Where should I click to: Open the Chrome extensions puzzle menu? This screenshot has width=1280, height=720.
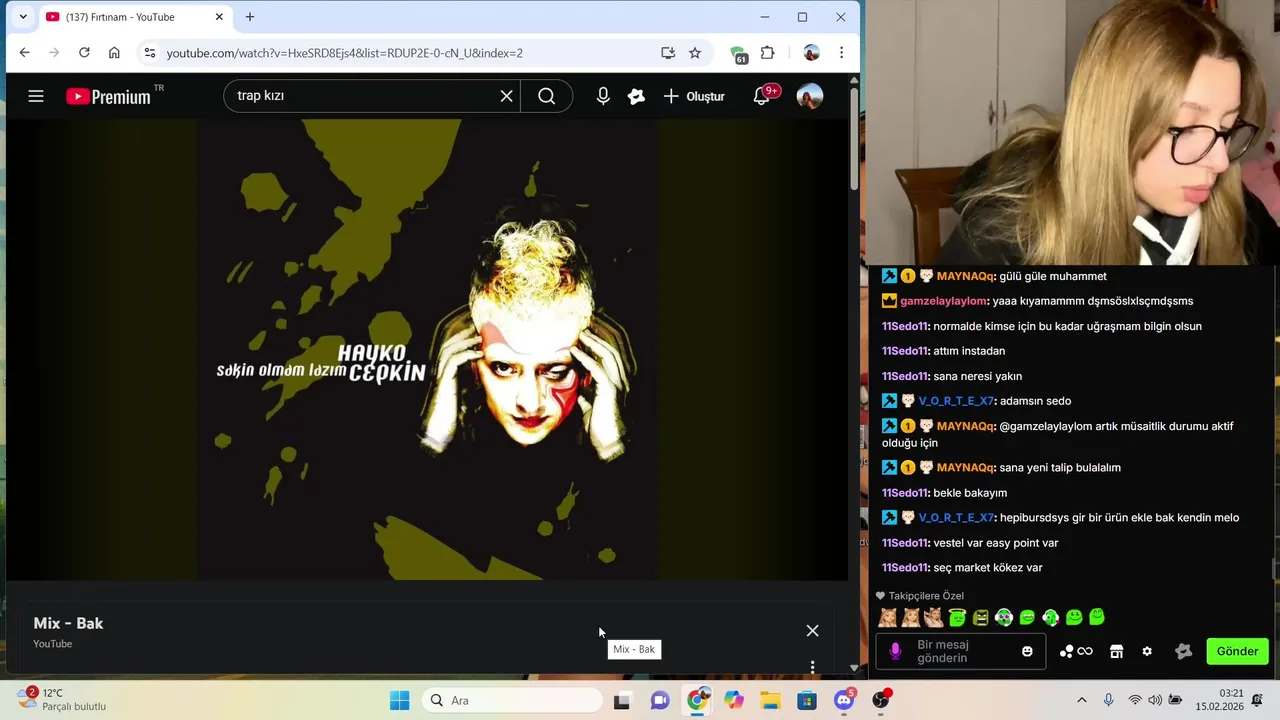pos(768,53)
